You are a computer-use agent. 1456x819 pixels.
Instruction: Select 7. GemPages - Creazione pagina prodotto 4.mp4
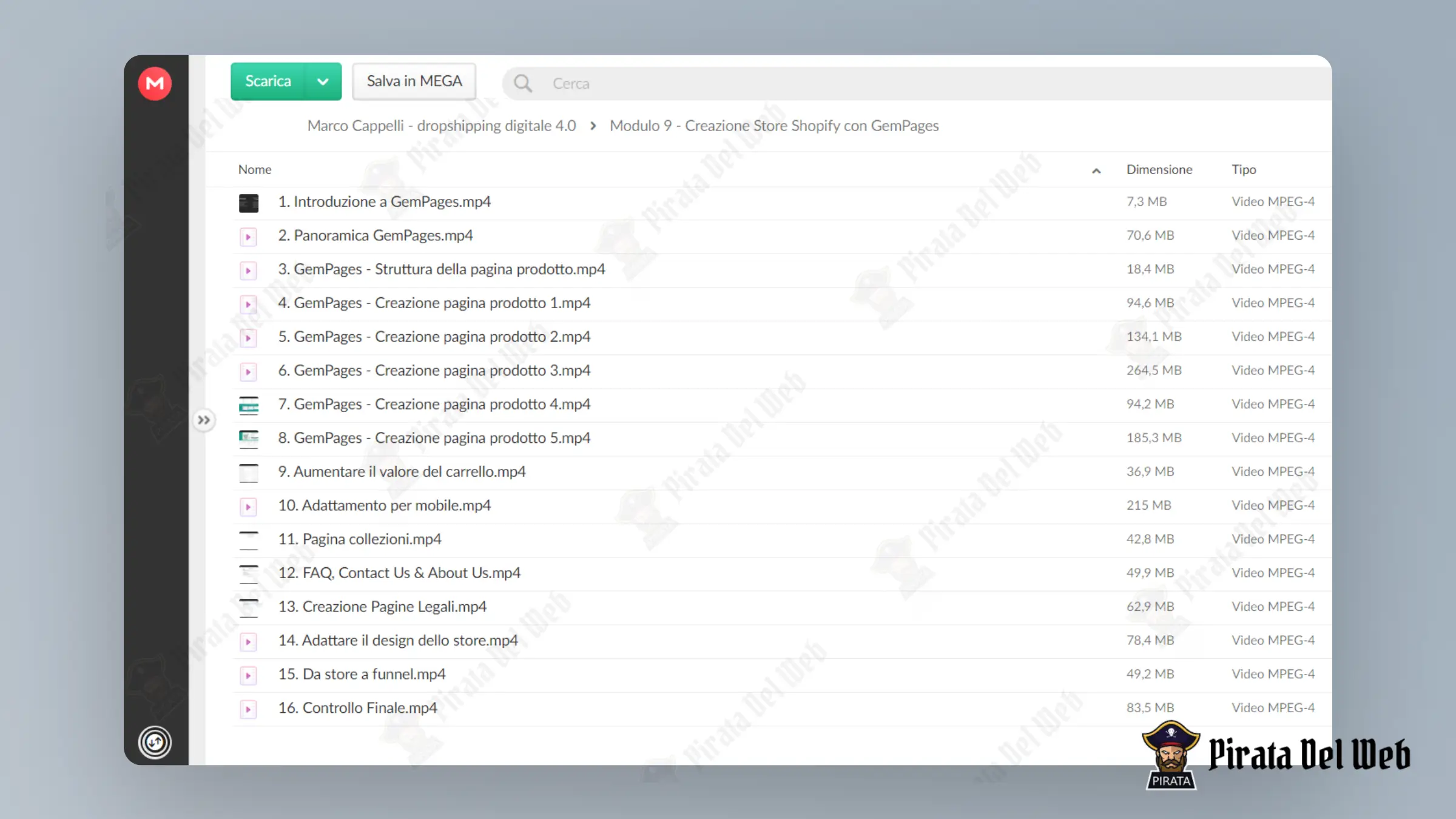tap(434, 404)
